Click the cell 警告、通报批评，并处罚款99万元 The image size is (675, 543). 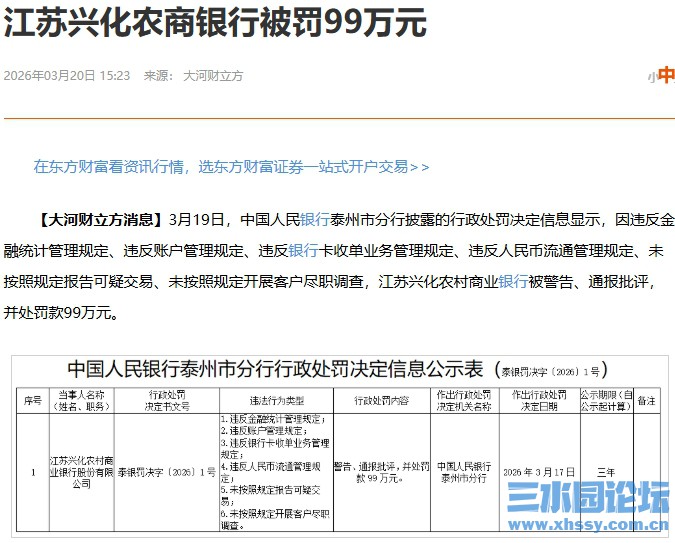tap(382, 472)
